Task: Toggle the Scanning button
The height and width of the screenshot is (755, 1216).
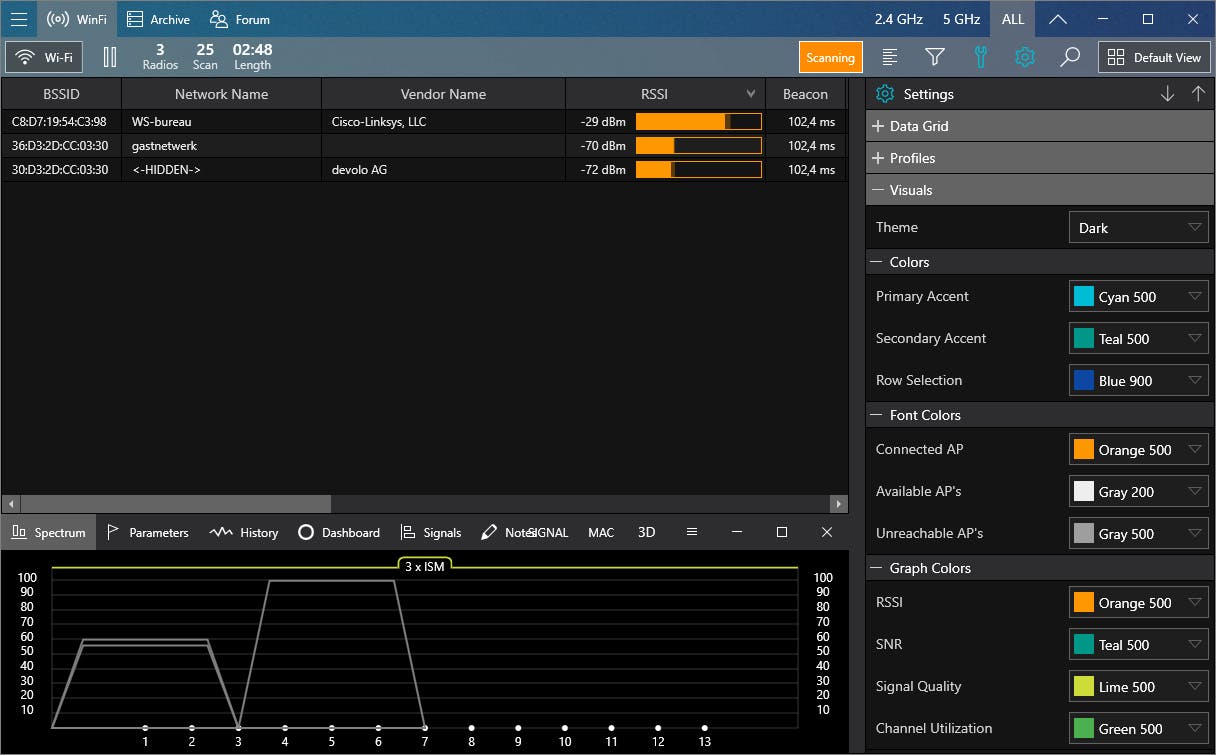Action: (830, 57)
